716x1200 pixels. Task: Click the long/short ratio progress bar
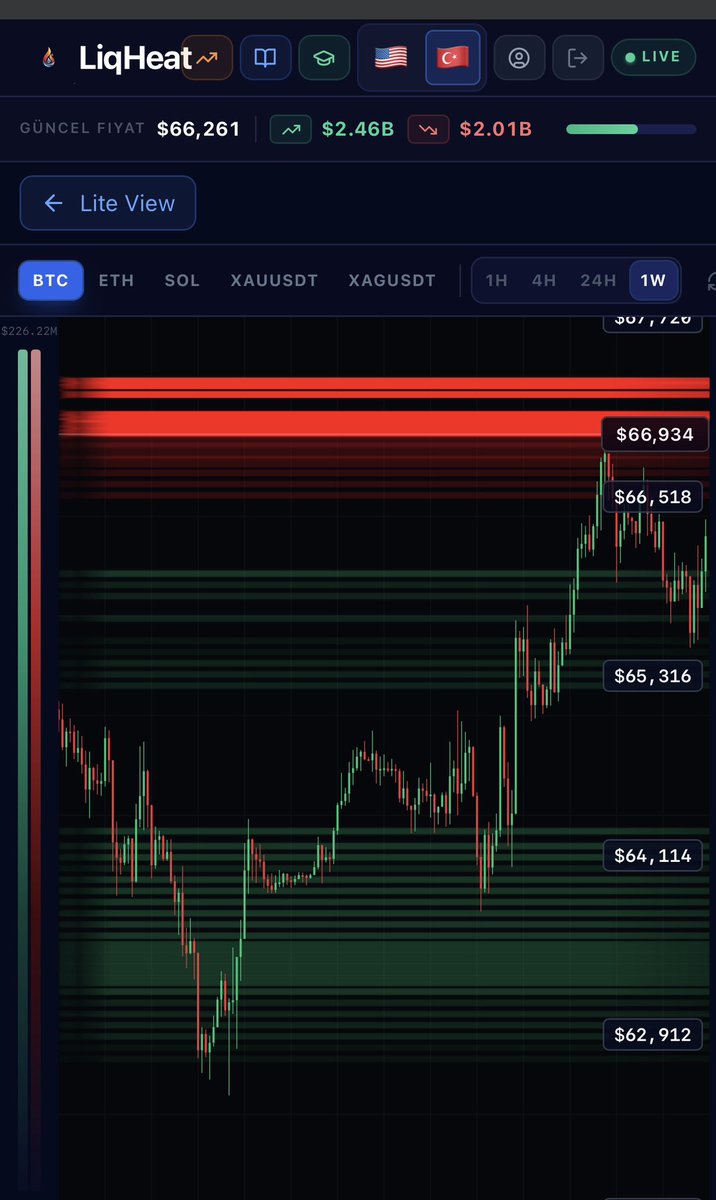pos(631,129)
